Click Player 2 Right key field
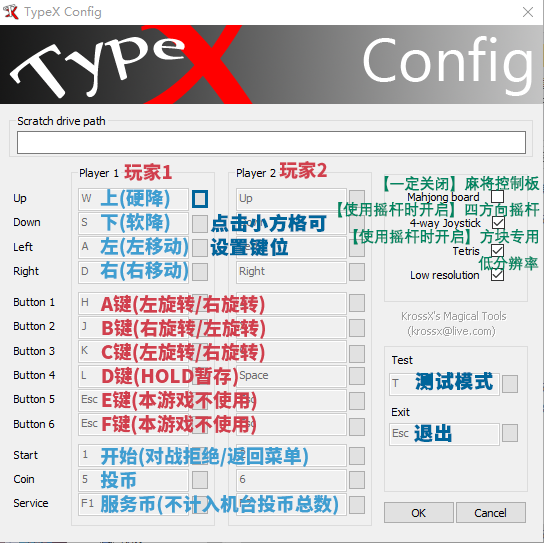Image resolution: width=544 pixels, height=543 pixels. (x=291, y=272)
